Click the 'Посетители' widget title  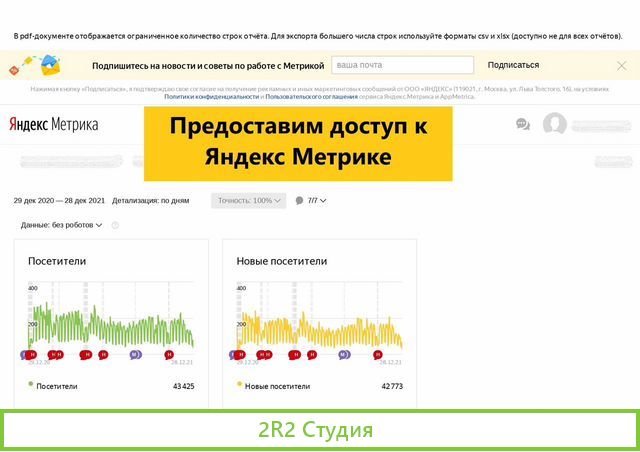57,261
